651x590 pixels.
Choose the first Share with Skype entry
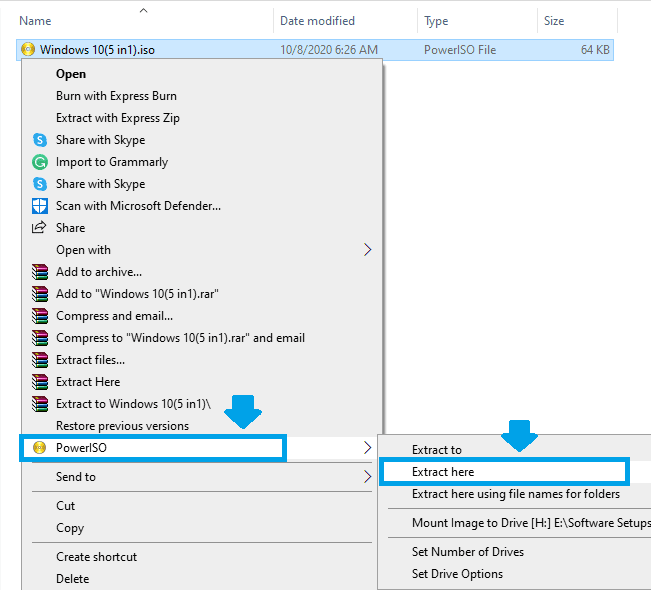tap(100, 140)
